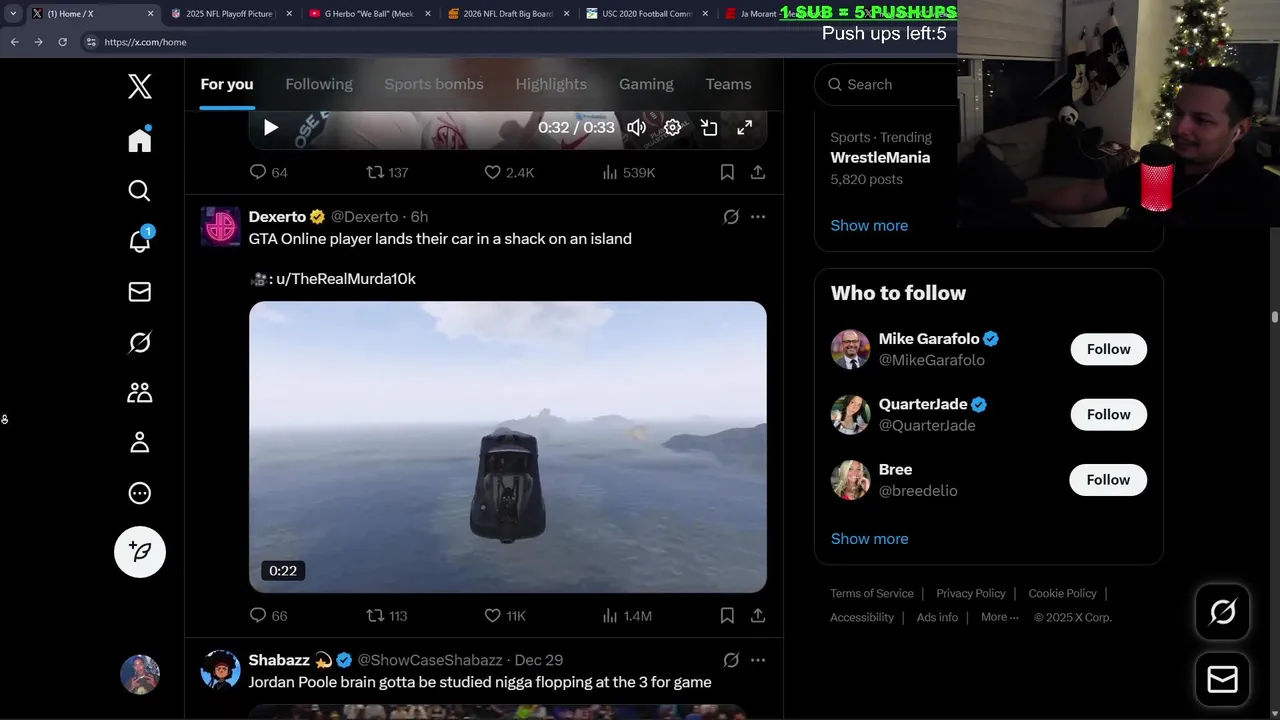This screenshot has height=720, width=1280.
Task: Open Ads info footer link
Action: 937,617
